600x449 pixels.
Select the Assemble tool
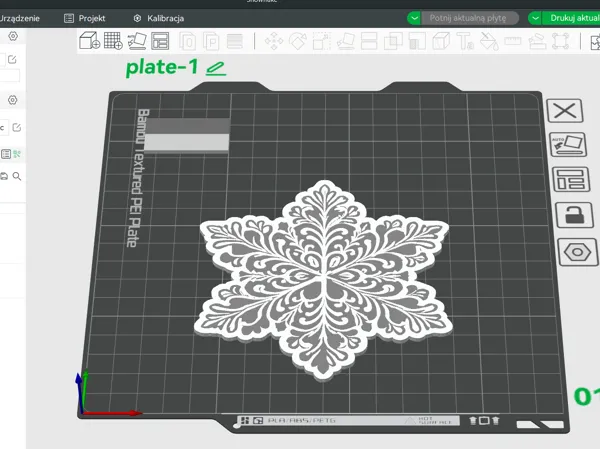(x=536, y=41)
